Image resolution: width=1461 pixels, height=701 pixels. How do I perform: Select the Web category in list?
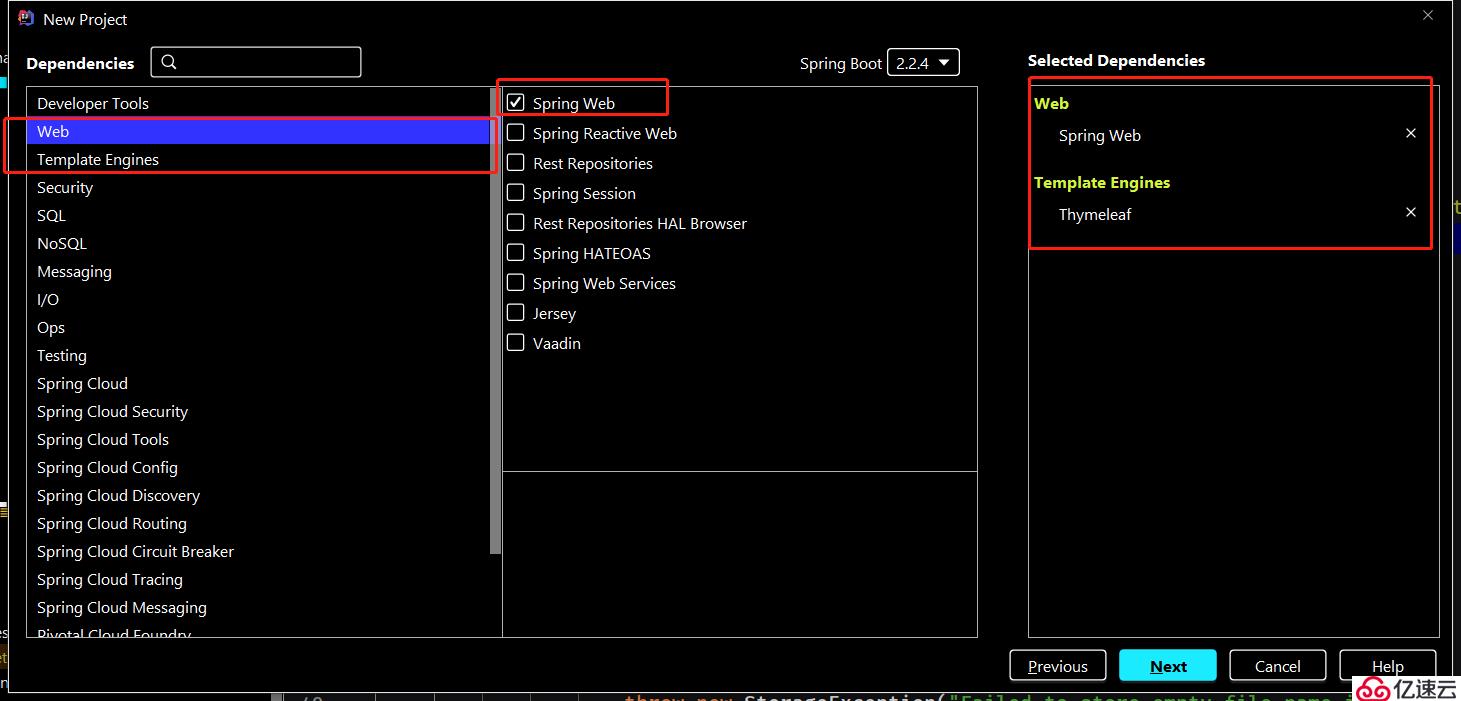pos(259,131)
